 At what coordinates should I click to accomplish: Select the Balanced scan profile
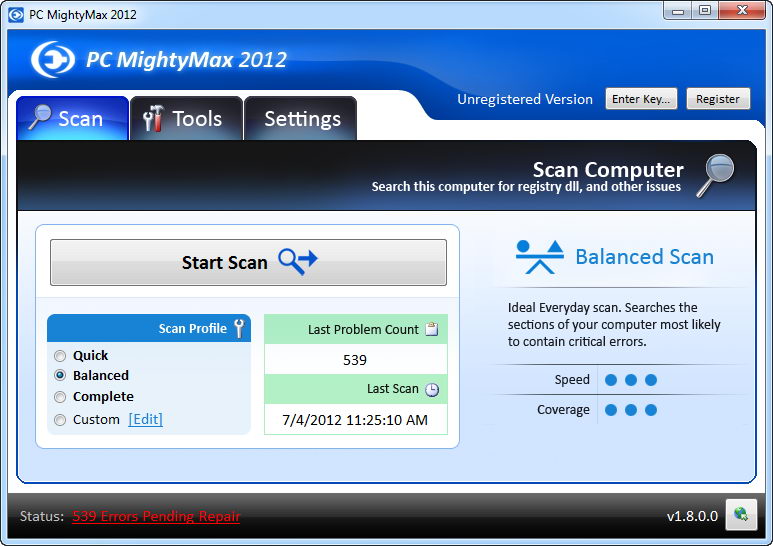[60, 375]
